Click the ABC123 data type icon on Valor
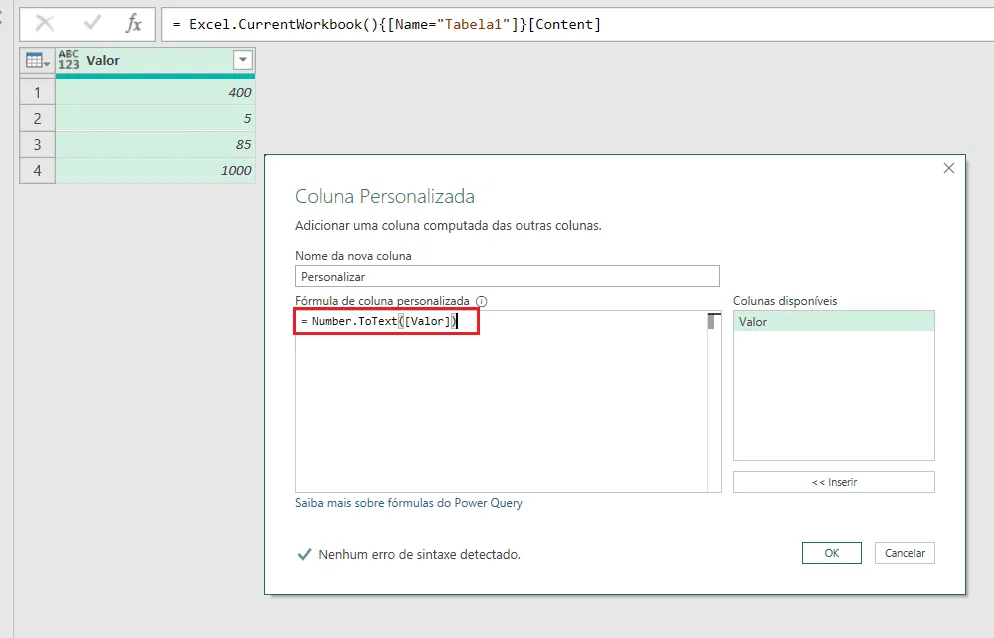Screen dimensions: 994x638 (68, 60)
